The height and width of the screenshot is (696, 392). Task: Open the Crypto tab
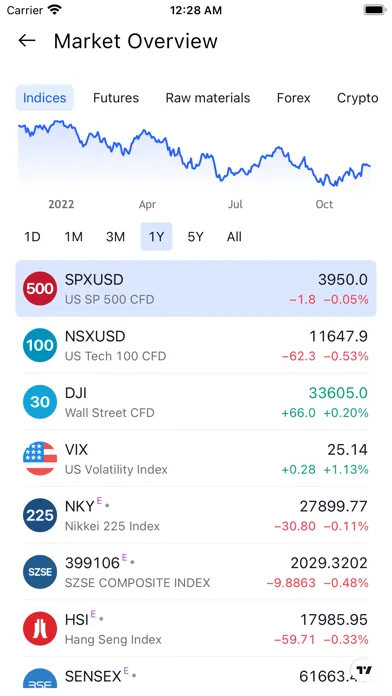coord(357,98)
